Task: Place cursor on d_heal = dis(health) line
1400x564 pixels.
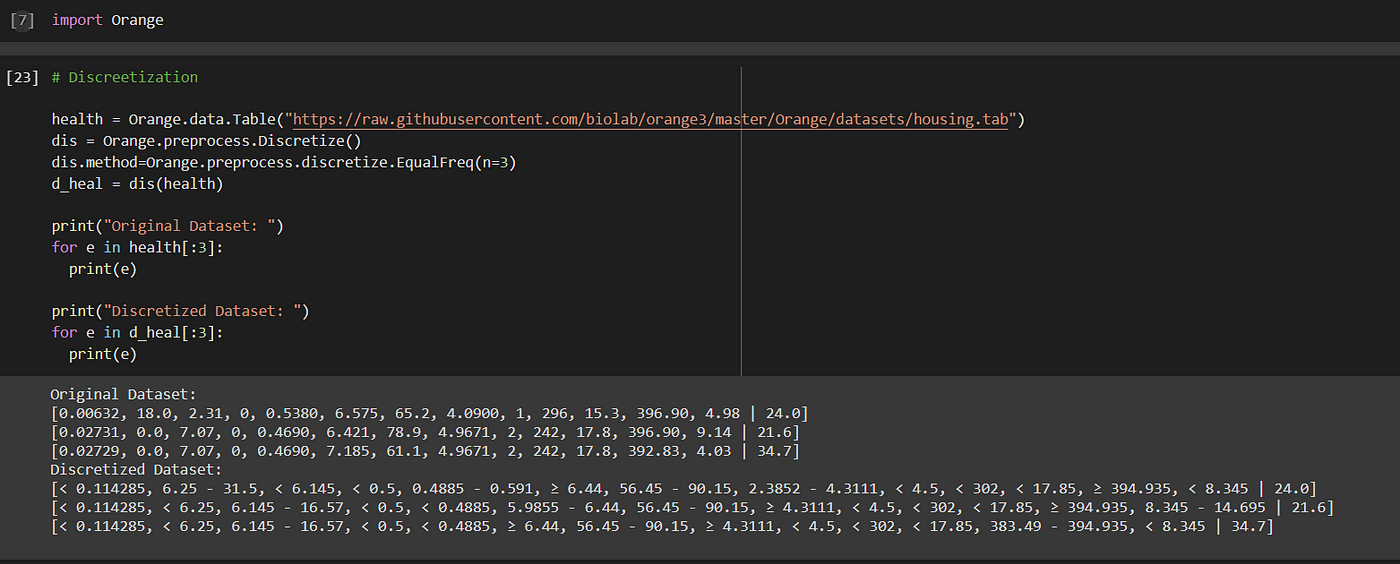Action: (138, 184)
